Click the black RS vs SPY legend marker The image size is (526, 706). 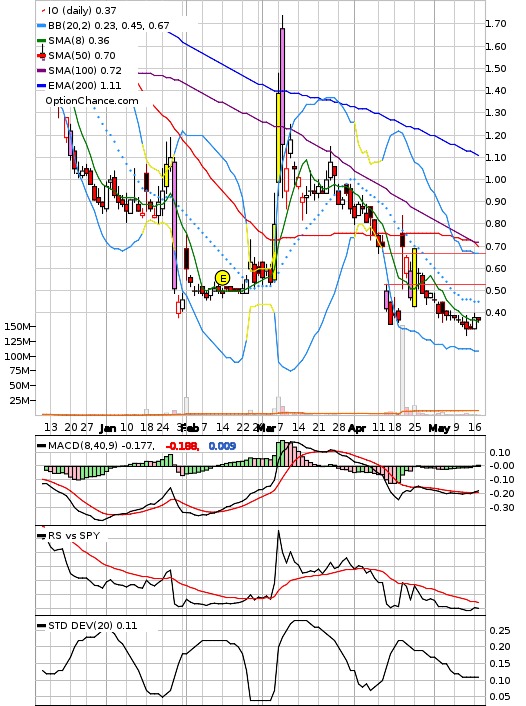pyautogui.click(x=41, y=536)
